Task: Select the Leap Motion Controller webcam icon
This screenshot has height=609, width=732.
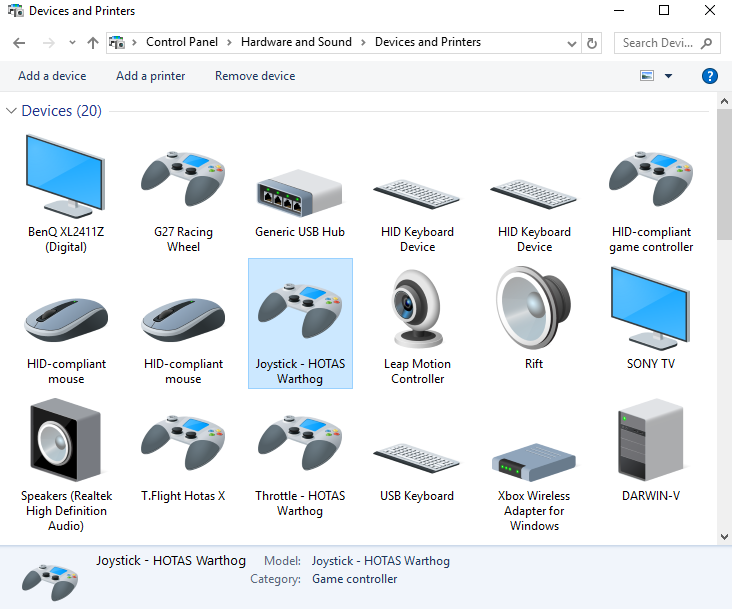Action: (417, 308)
